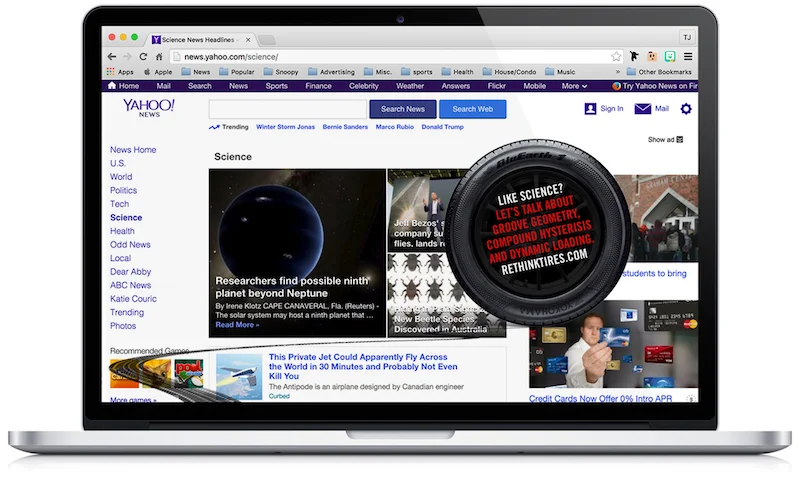Click the orange face extension icon
The height and width of the screenshot is (482, 800).
[652, 57]
